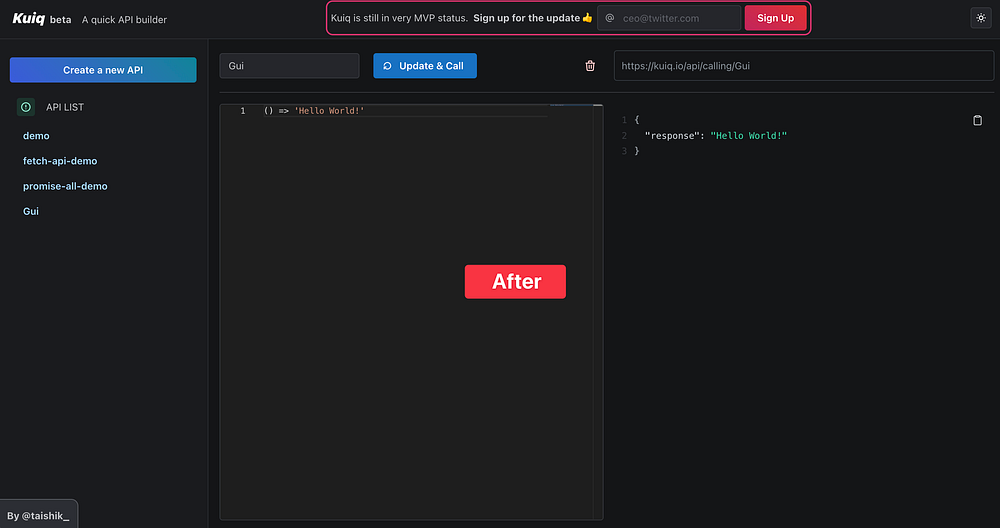Click 'A quick API builder' tagline
Screen dimensions: 1000x528
[124, 20]
